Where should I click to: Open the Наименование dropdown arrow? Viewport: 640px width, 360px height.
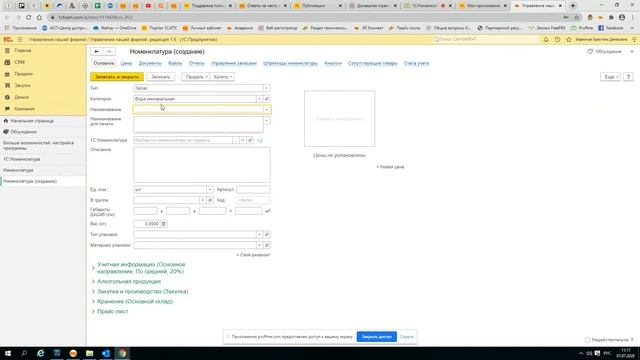(x=267, y=109)
